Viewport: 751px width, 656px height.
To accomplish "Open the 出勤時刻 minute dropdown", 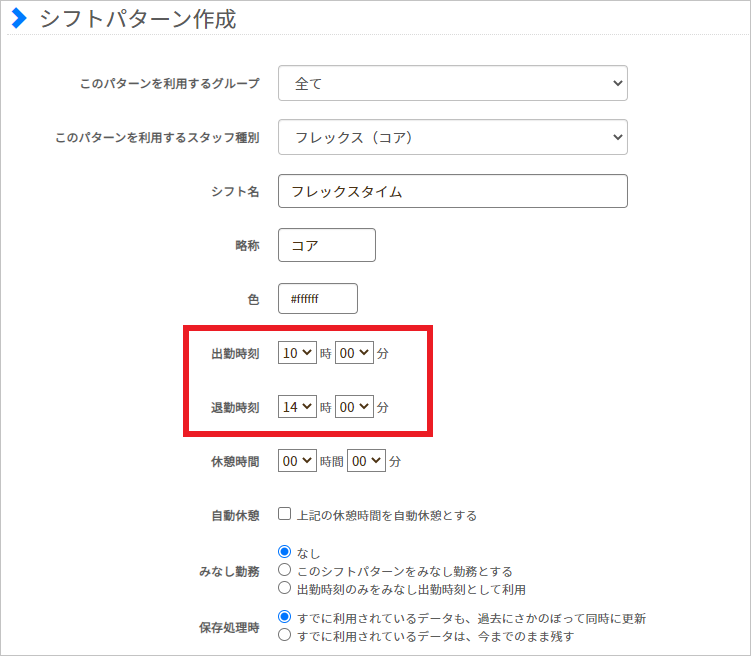I will (354, 353).
